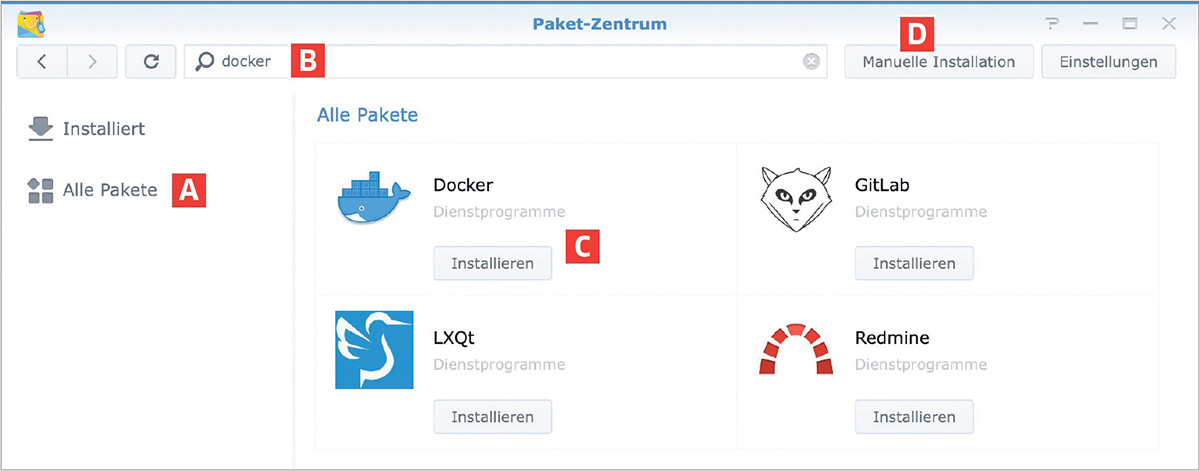Screen dimensions: 1200x471
Task: Open Manuelle Installation
Action: (x=938, y=62)
